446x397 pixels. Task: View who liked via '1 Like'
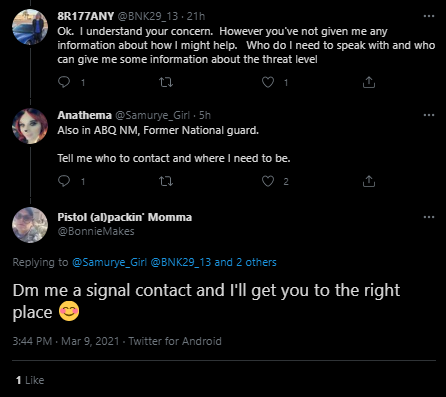[30, 380]
